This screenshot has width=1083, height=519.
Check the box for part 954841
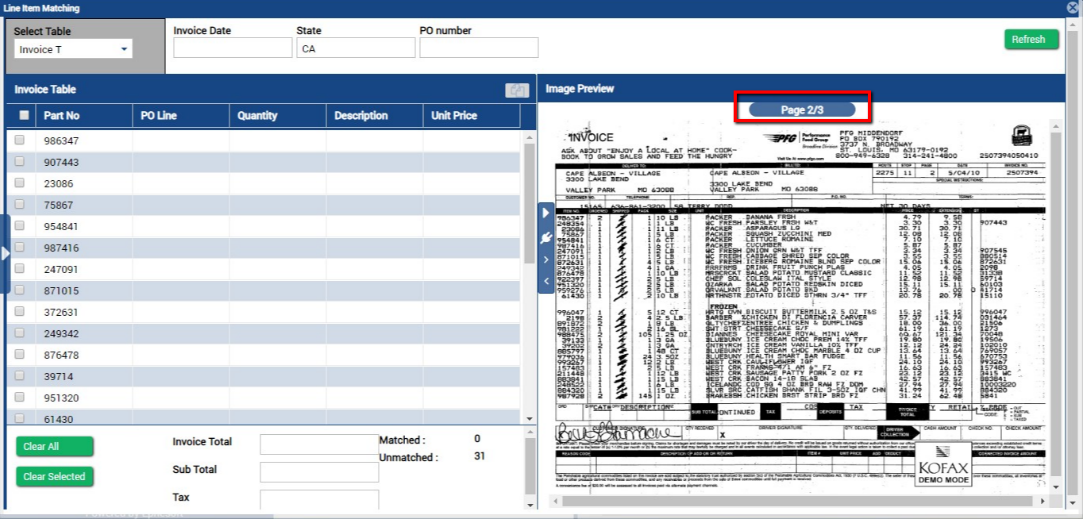tap(20, 225)
